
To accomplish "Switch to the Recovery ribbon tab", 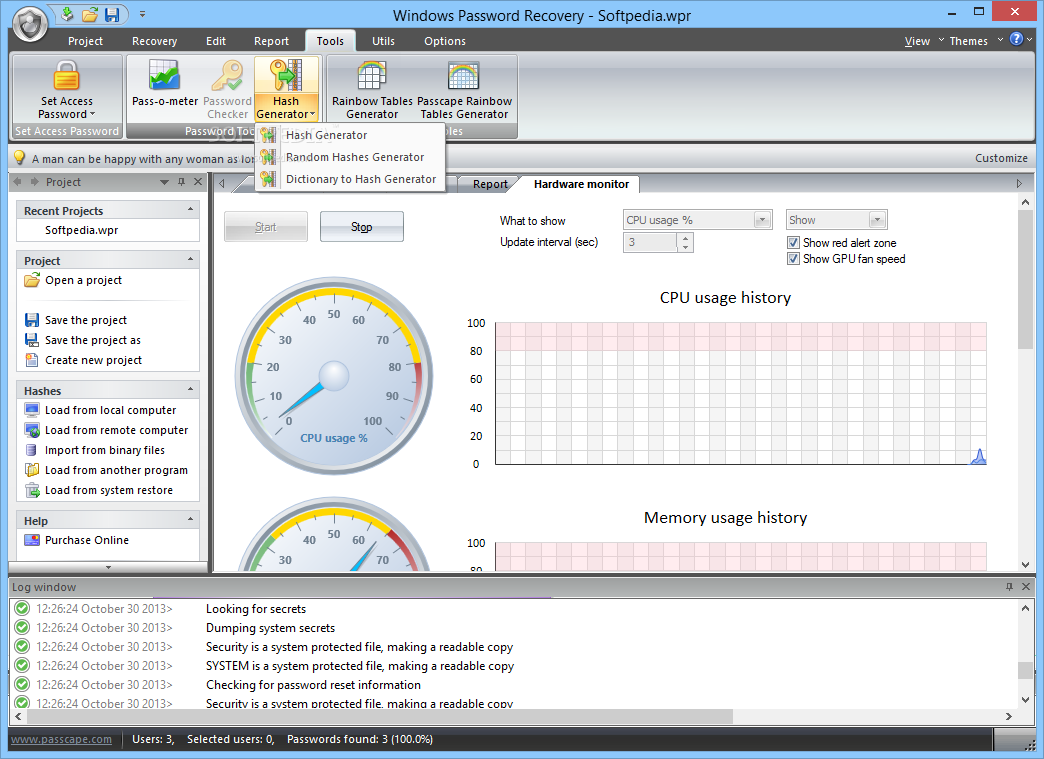I will pos(154,41).
